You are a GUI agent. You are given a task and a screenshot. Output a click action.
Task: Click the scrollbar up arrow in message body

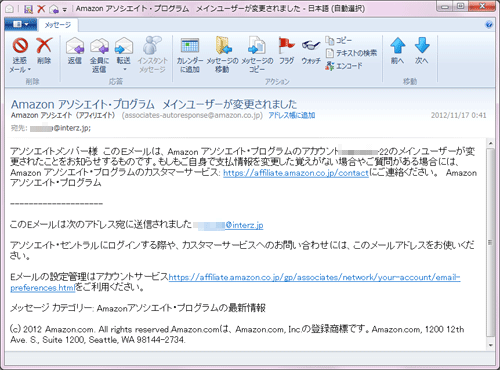pos(490,144)
